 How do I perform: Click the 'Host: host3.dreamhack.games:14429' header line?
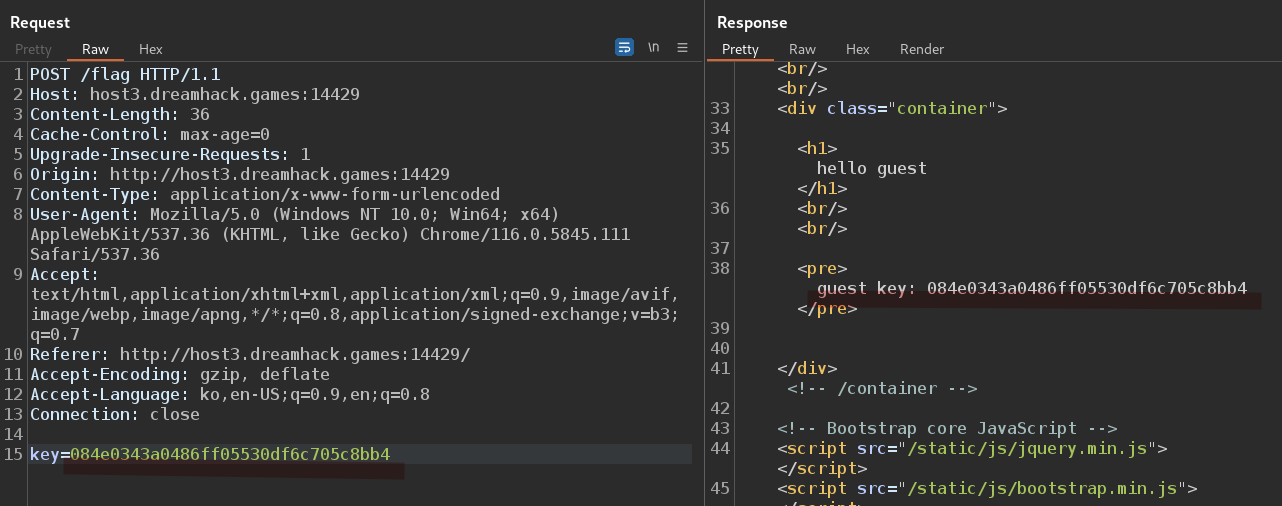pos(195,94)
